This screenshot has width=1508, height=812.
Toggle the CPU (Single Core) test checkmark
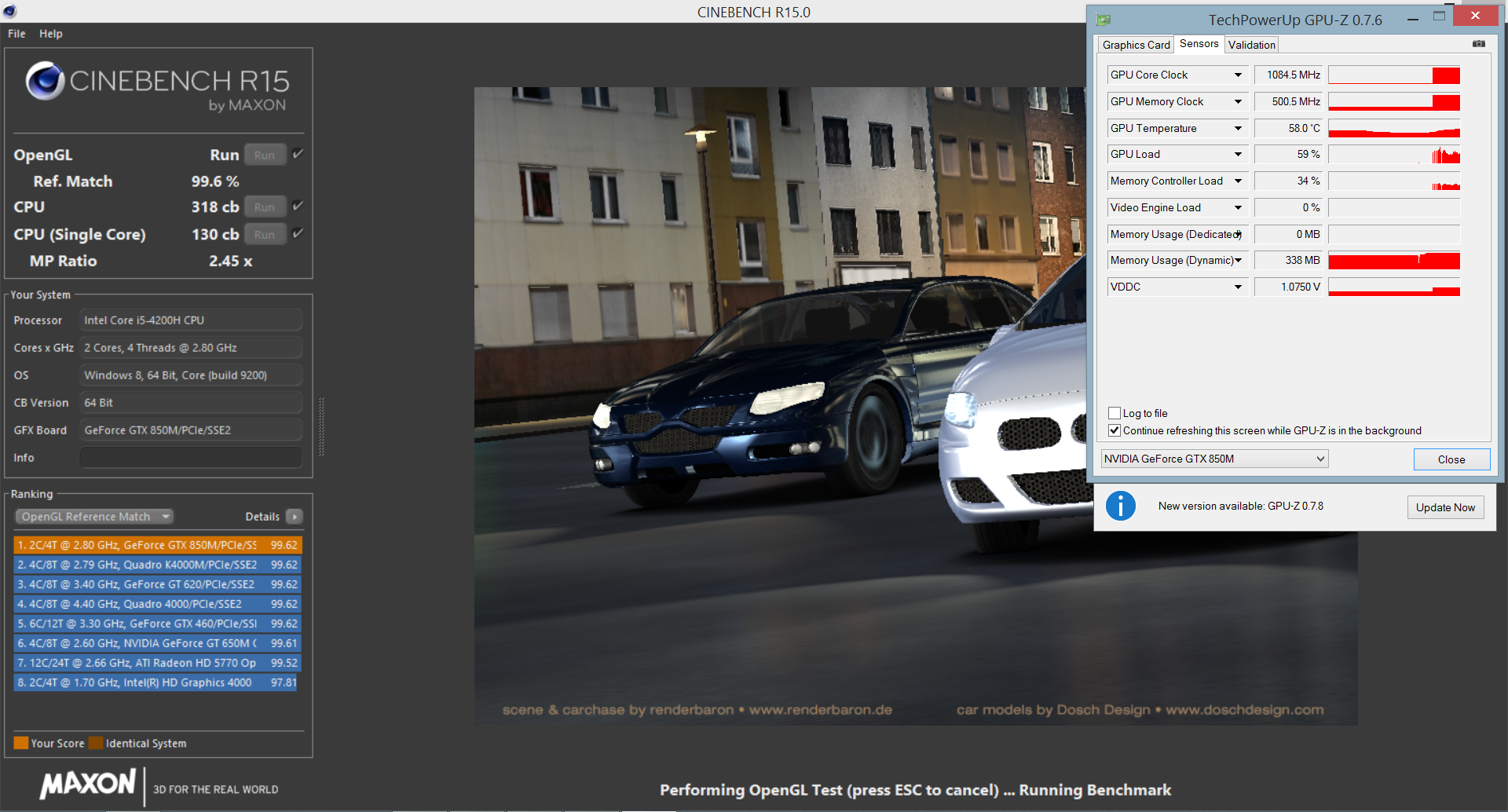click(298, 233)
